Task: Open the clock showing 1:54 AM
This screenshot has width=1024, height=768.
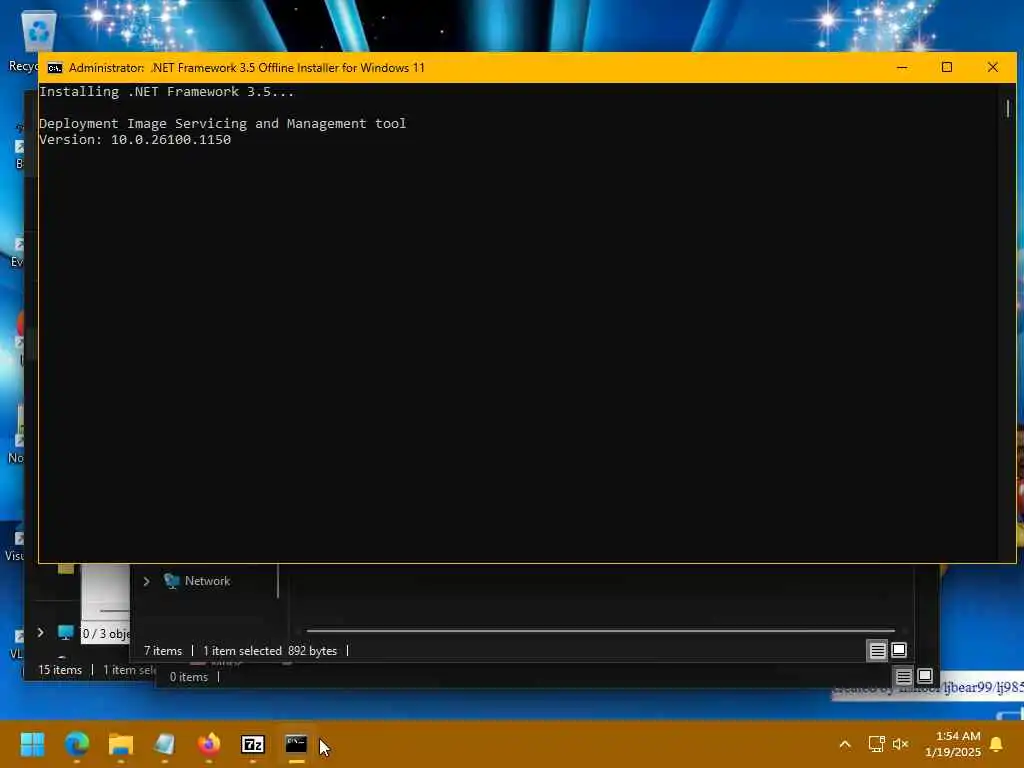Action: (953, 744)
